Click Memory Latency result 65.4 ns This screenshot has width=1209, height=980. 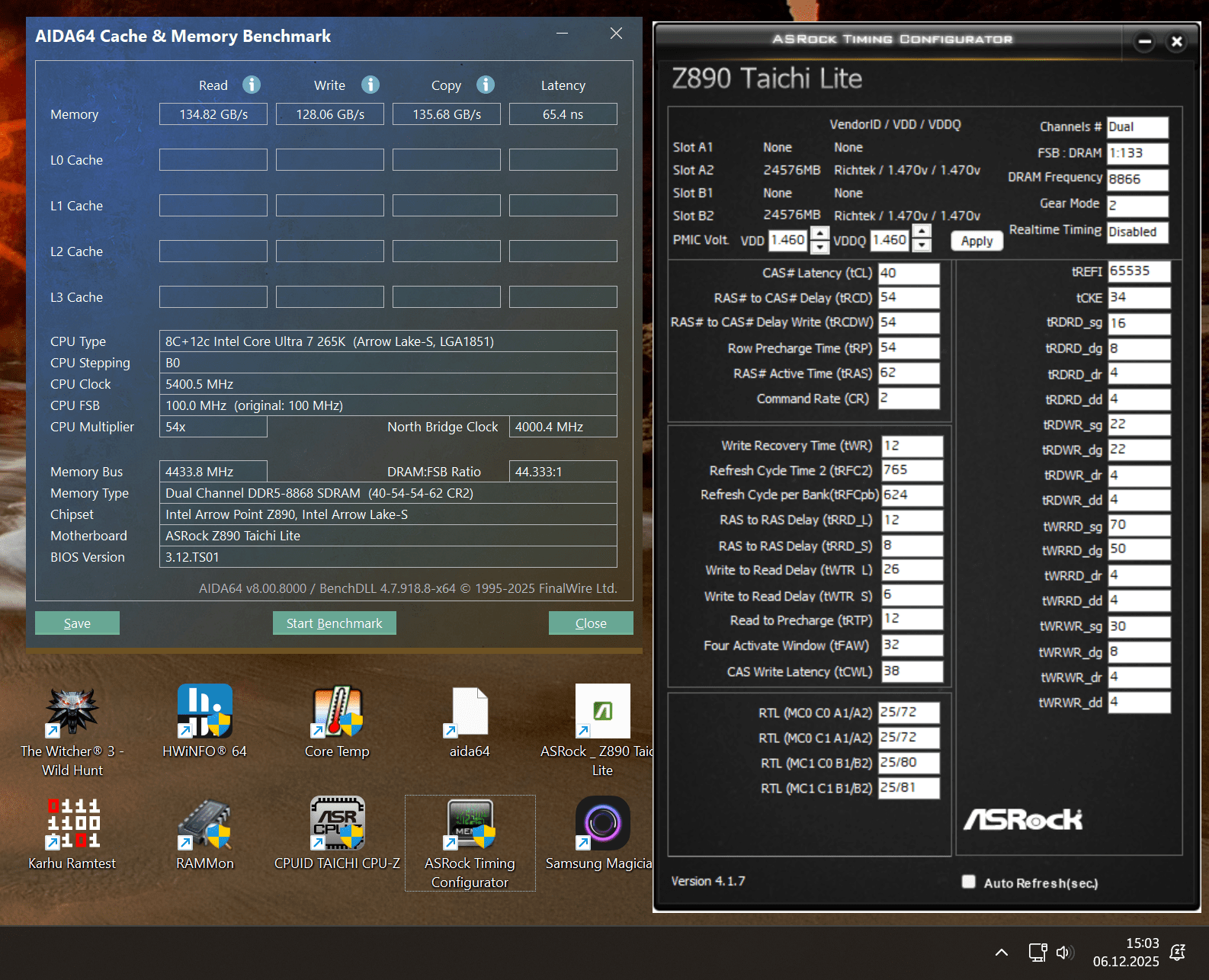563,114
